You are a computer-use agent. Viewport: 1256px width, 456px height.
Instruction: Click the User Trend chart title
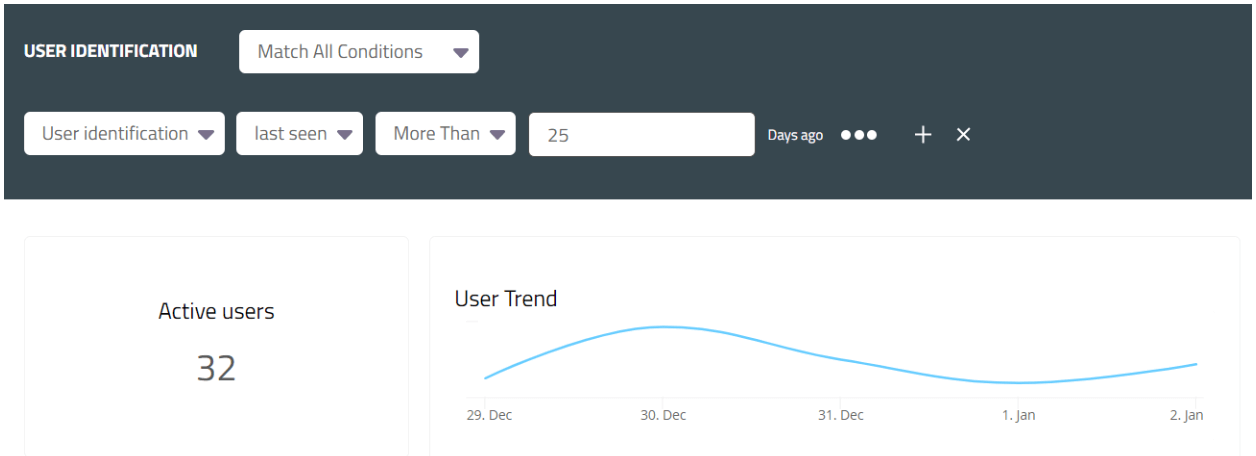[x=506, y=298]
